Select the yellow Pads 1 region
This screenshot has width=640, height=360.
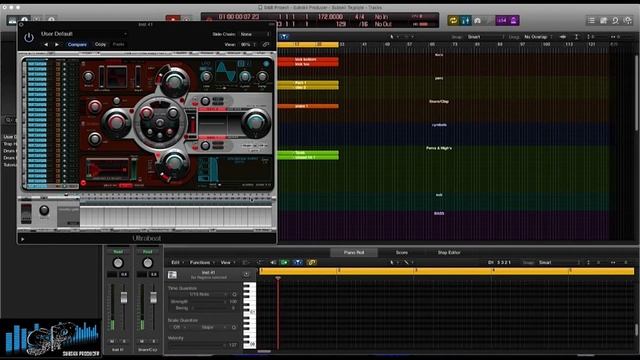point(308,82)
